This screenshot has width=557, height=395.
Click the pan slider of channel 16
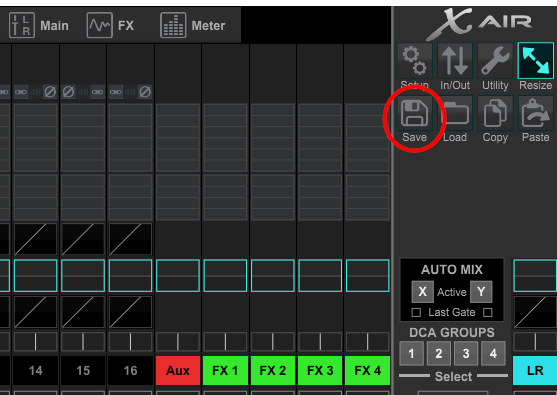[x=130, y=341]
